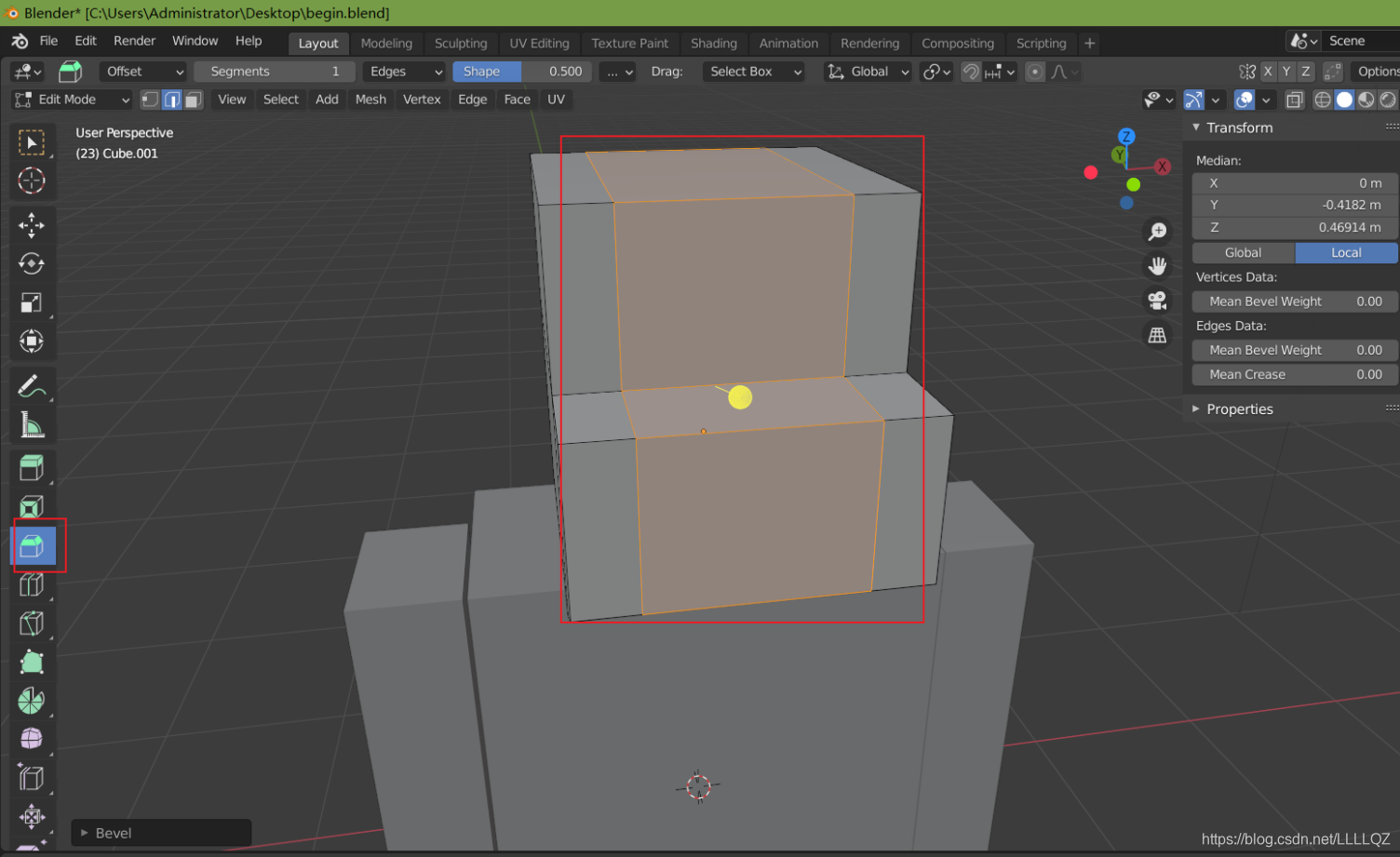Select the Select Box tool icon

pyautogui.click(x=32, y=142)
